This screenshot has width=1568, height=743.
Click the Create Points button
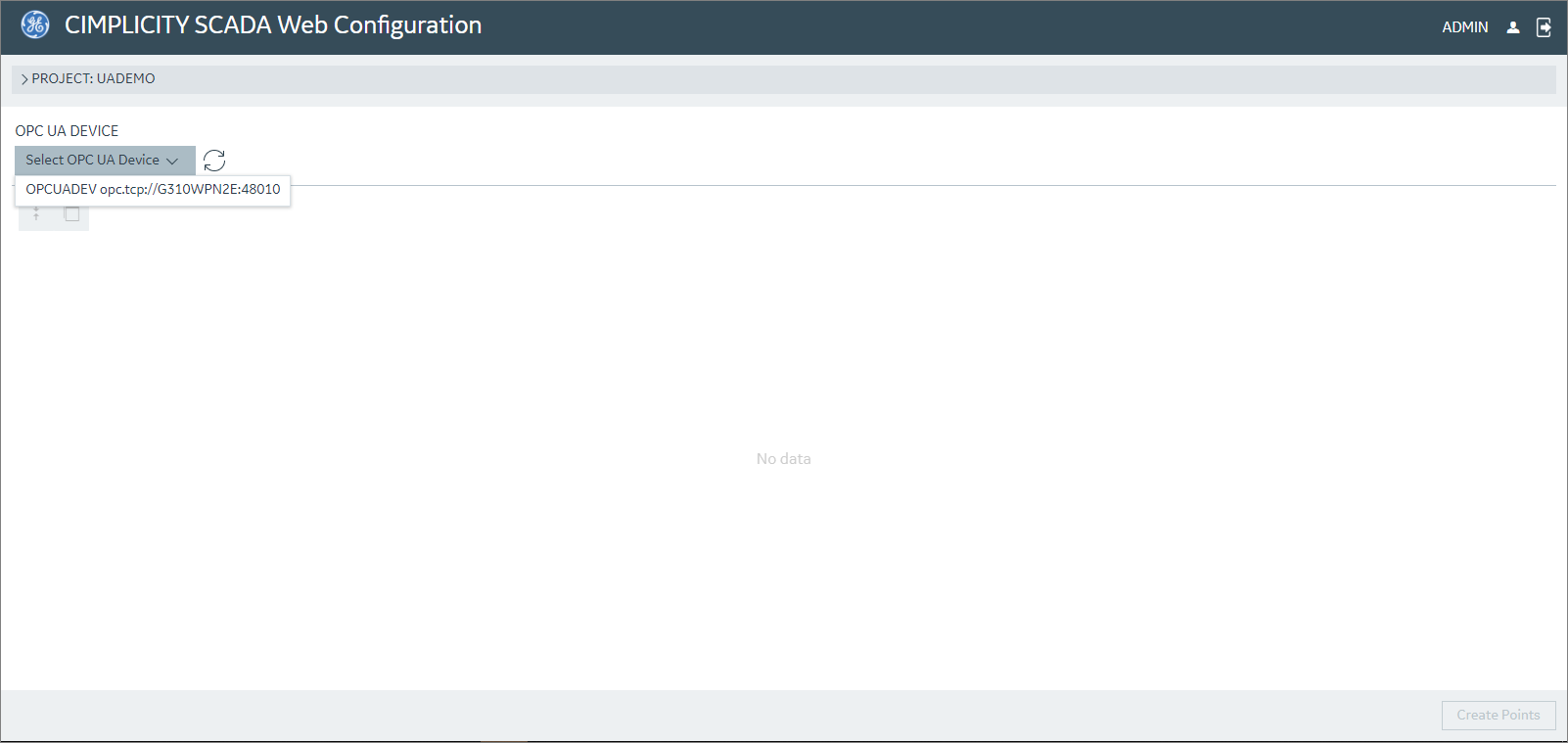point(1499,716)
